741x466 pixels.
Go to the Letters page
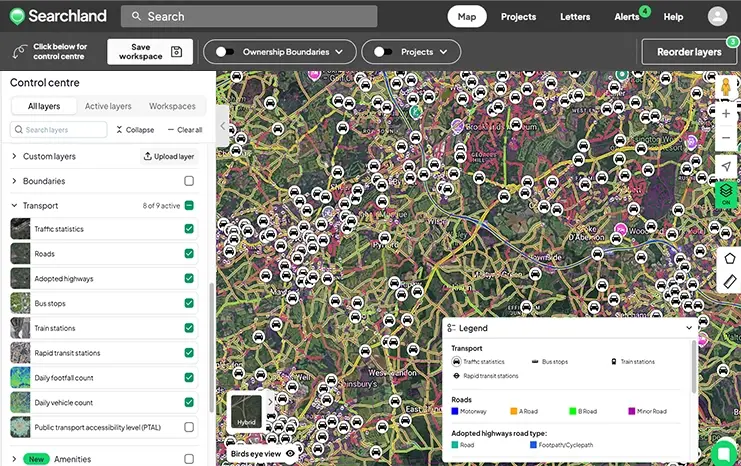point(575,17)
